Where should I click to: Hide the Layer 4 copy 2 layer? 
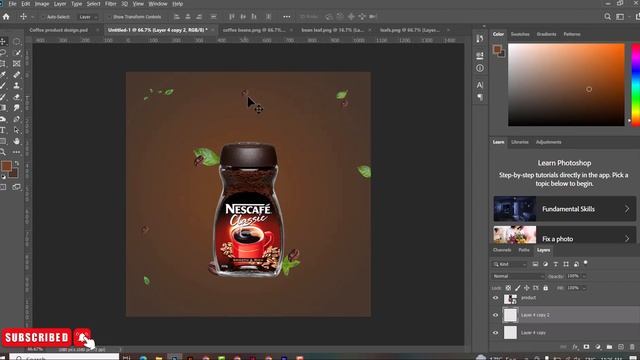495,315
